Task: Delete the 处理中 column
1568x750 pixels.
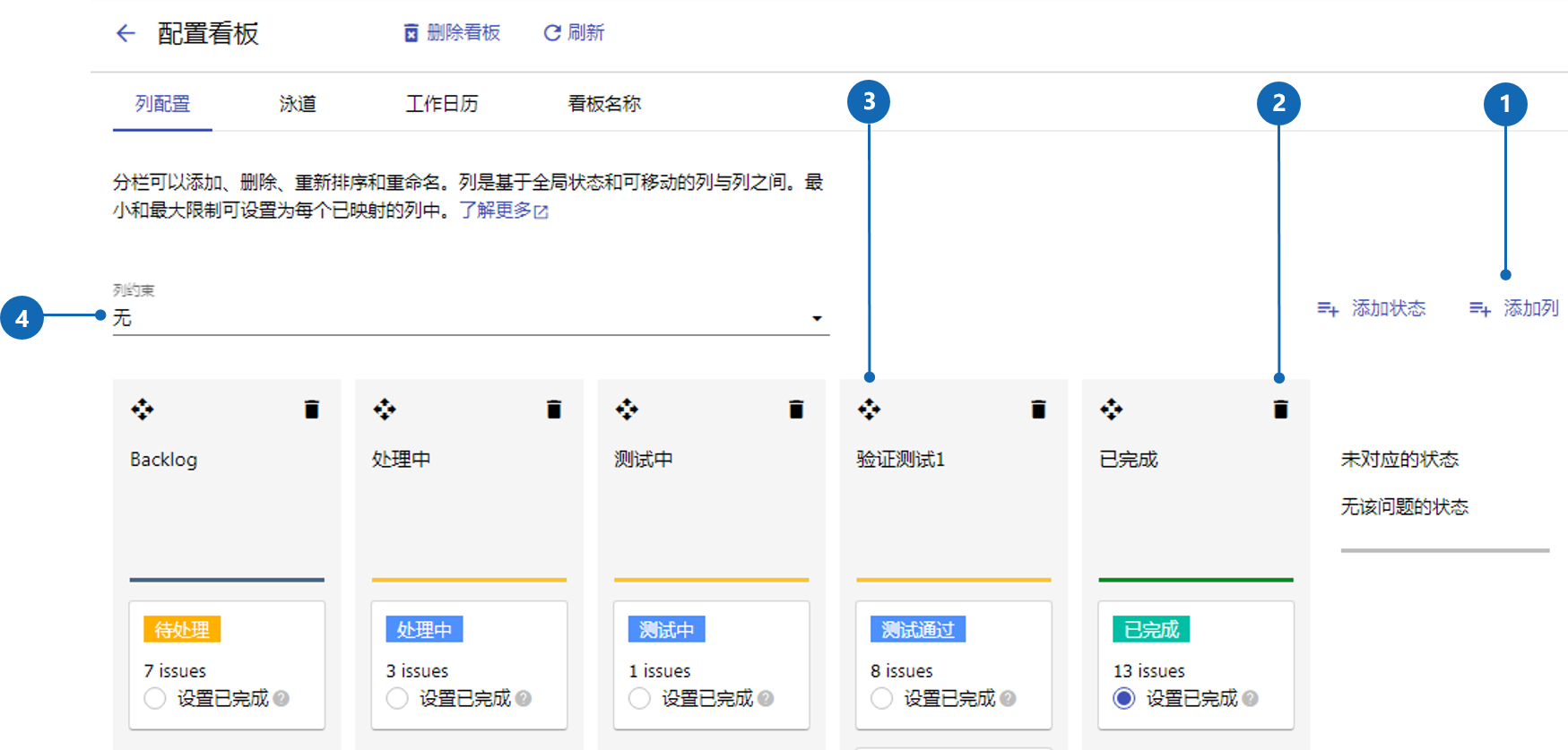Action: pyautogui.click(x=554, y=409)
